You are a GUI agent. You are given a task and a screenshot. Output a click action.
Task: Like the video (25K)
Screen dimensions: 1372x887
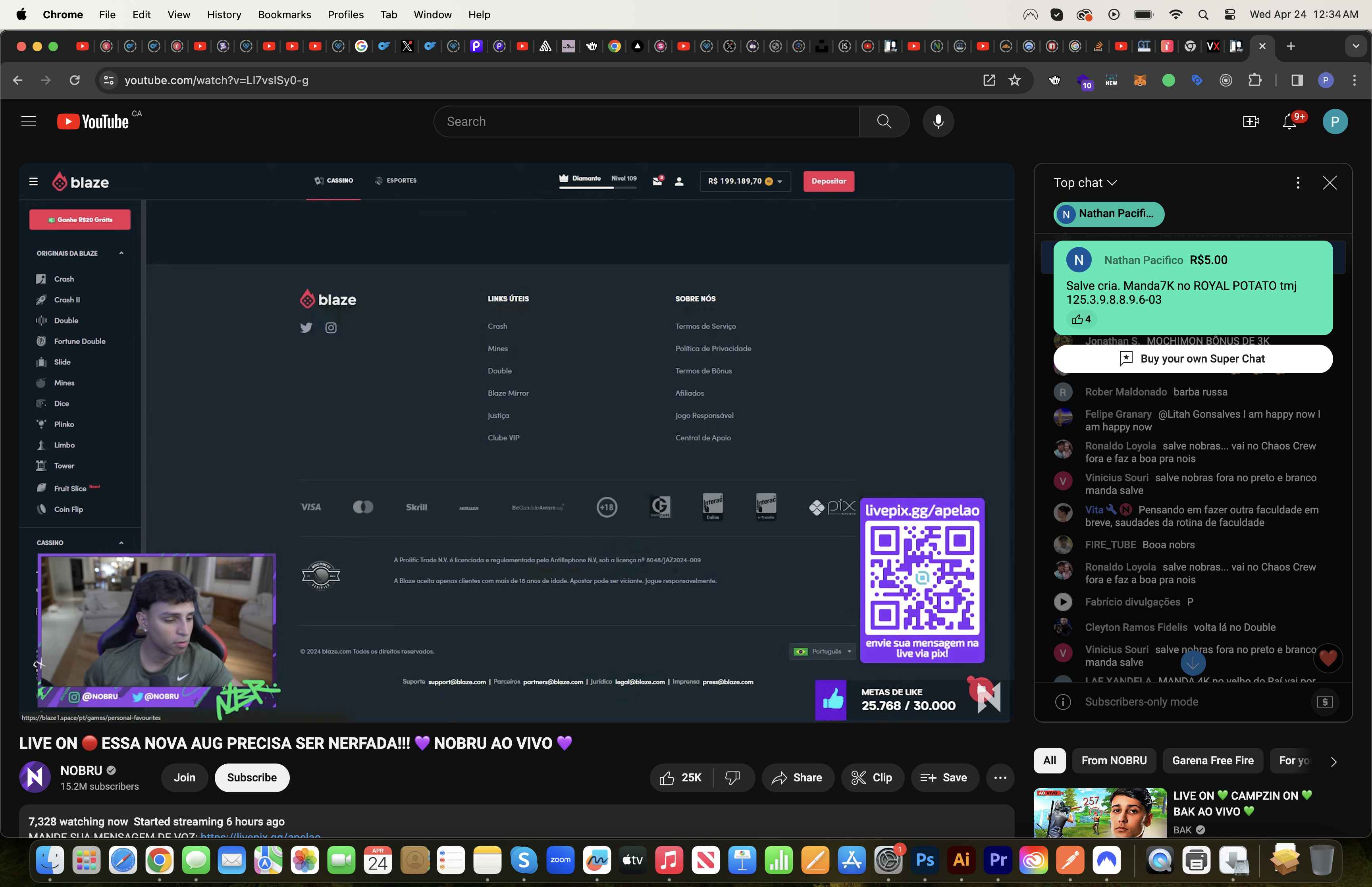(x=682, y=777)
